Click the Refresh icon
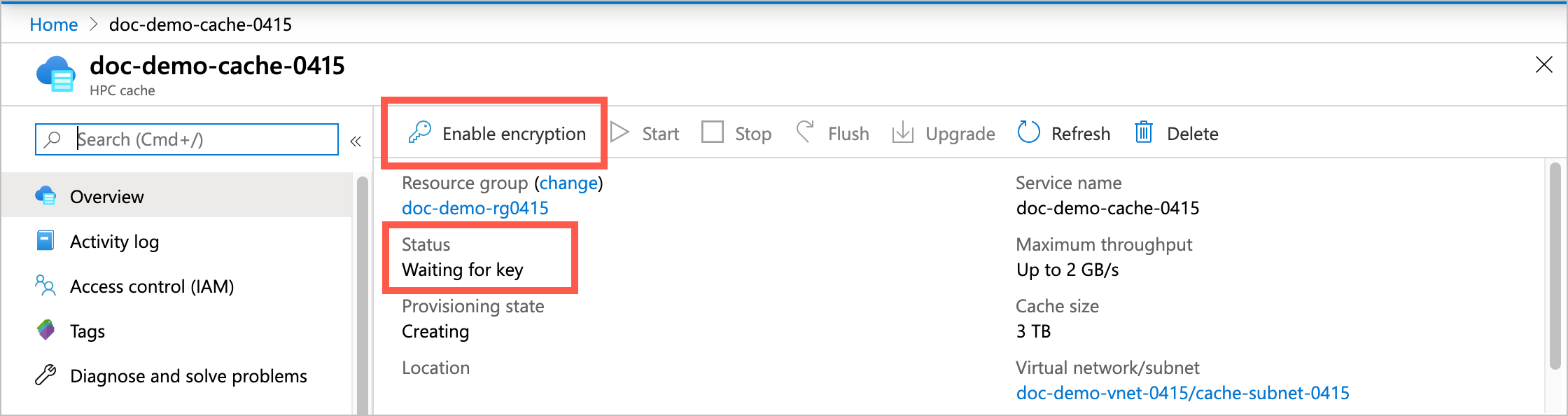The image size is (1568, 416). click(x=1028, y=132)
